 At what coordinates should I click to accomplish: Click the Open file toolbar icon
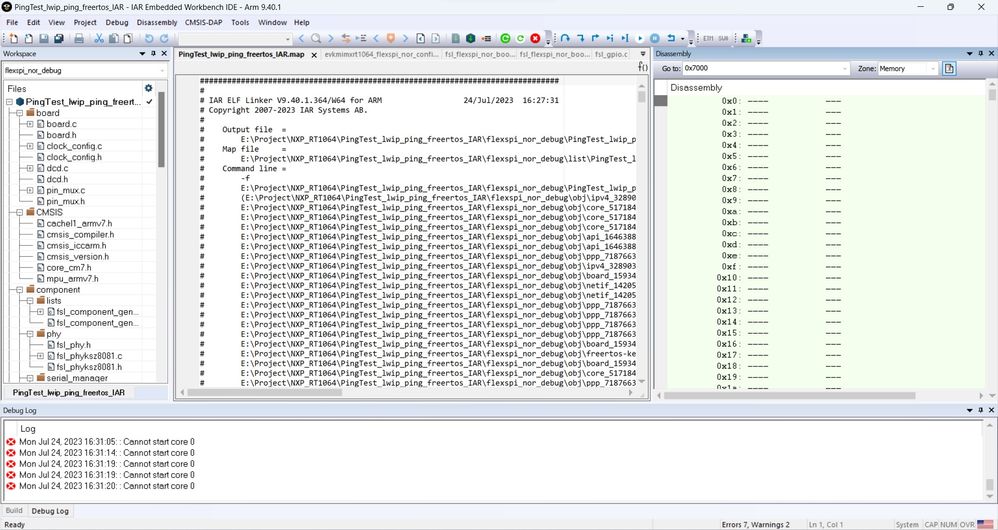coord(29,39)
